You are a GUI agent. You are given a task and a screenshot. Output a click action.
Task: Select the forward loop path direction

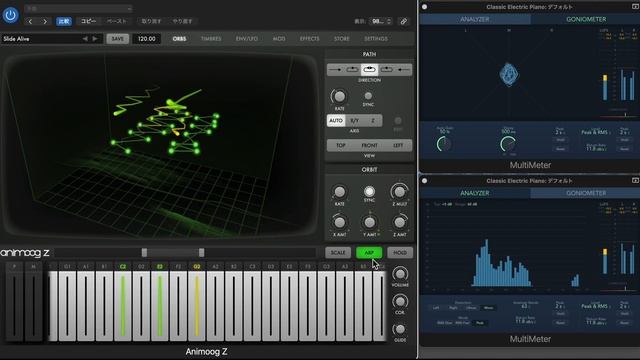click(352, 70)
